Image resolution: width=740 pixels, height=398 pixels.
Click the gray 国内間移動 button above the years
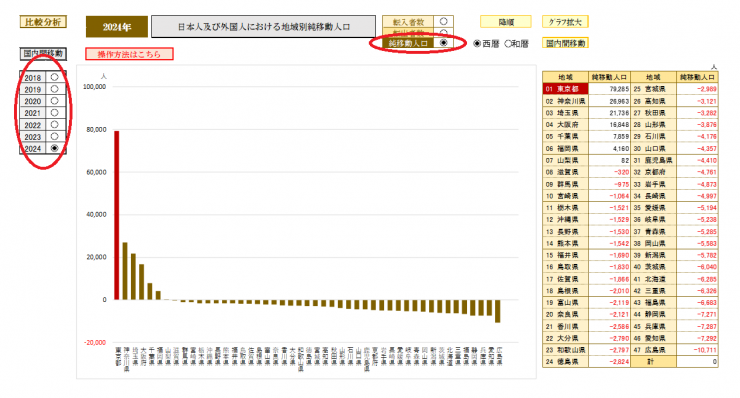pyautogui.click(x=43, y=54)
